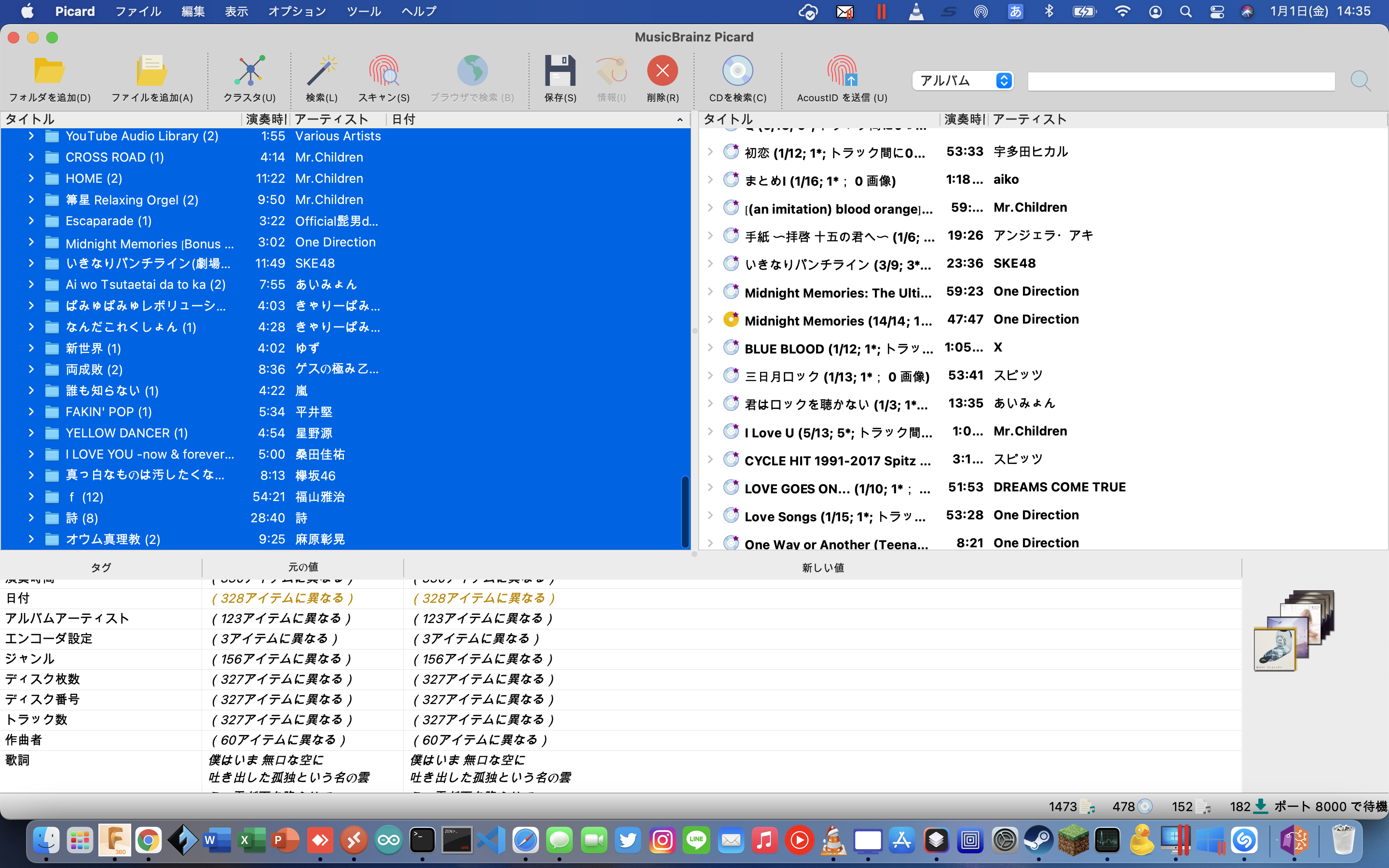1389x868 pixels.
Task: Open Arduino IDE from the Dock
Action: [x=388, y=841]
